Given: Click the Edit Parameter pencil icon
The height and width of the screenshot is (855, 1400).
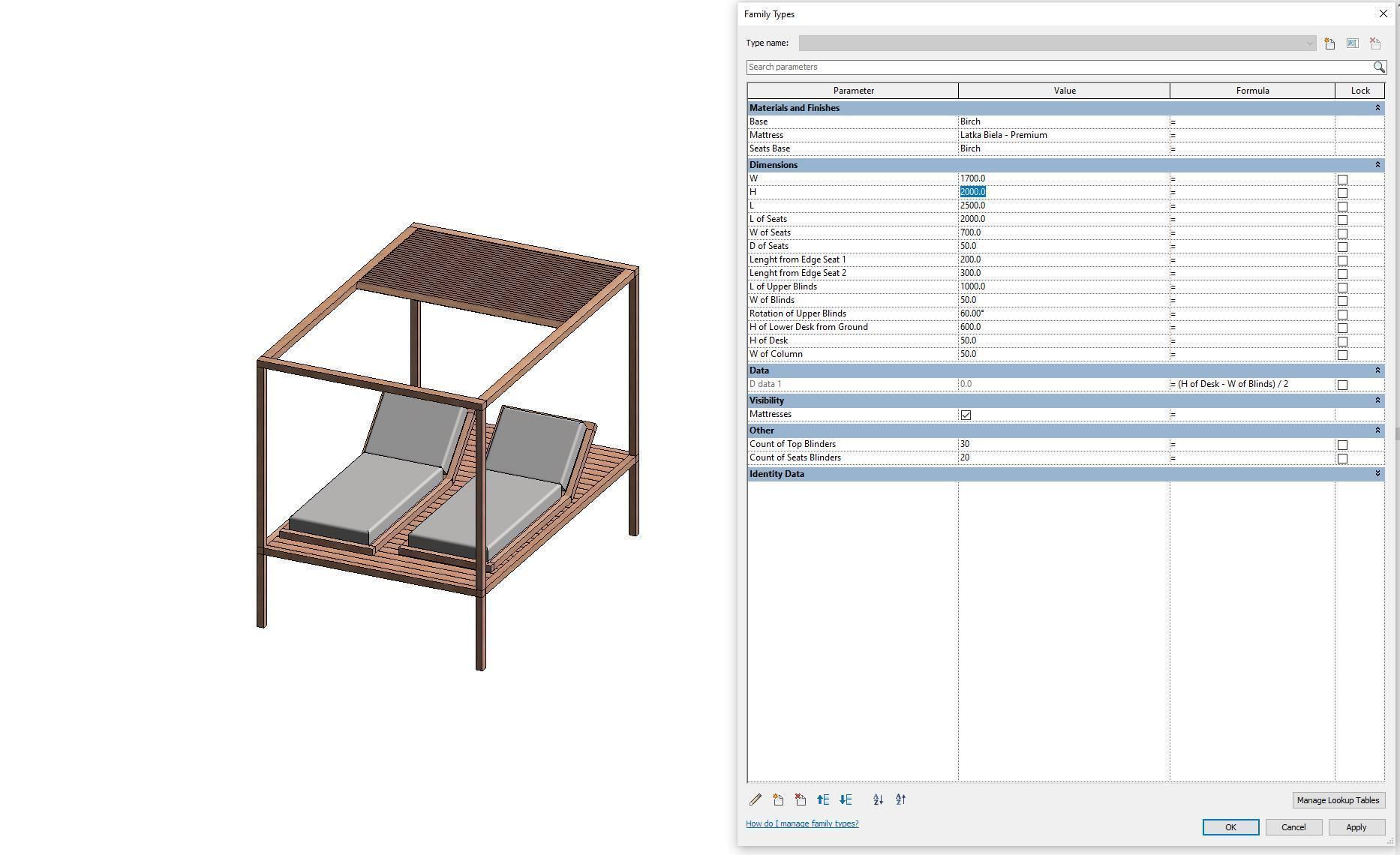Looking at the screenshot, I should click(756, 799).
